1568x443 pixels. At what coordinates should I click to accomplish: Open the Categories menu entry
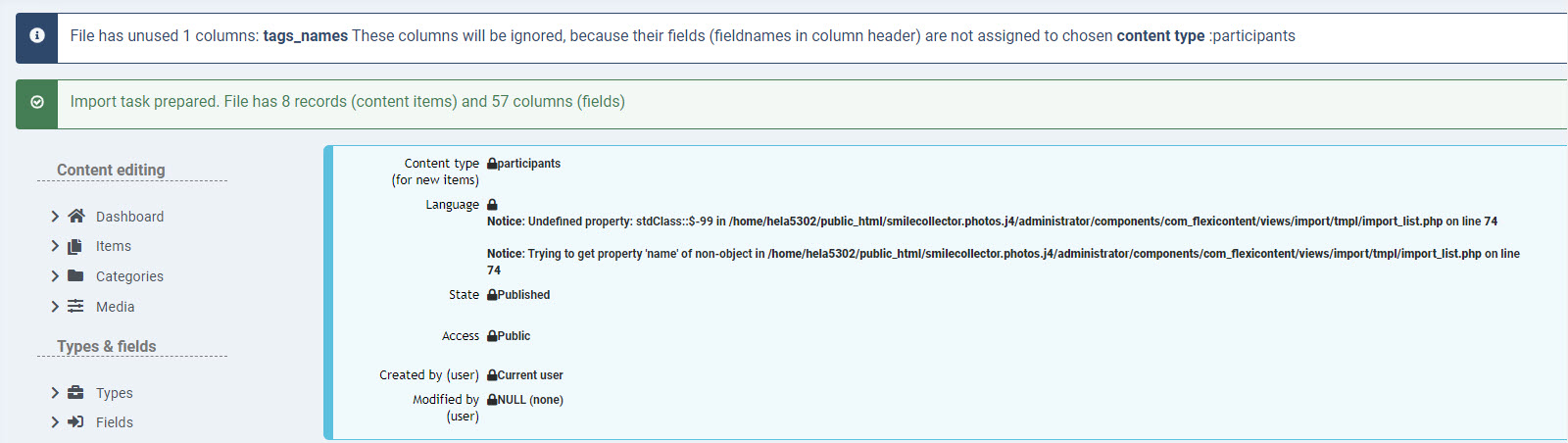click(129, 276)
